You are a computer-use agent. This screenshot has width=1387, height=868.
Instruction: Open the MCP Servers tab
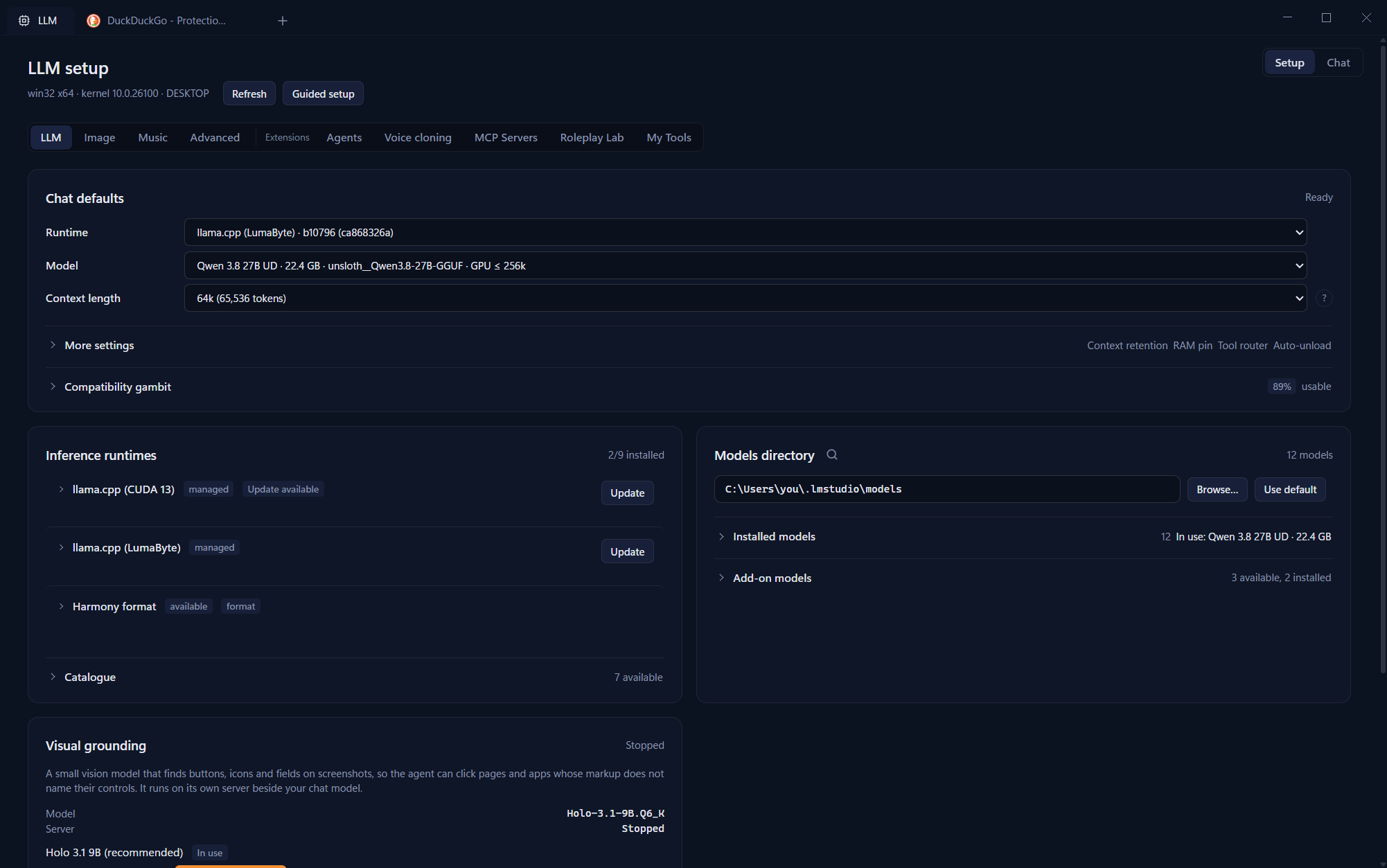coord(506,138)
